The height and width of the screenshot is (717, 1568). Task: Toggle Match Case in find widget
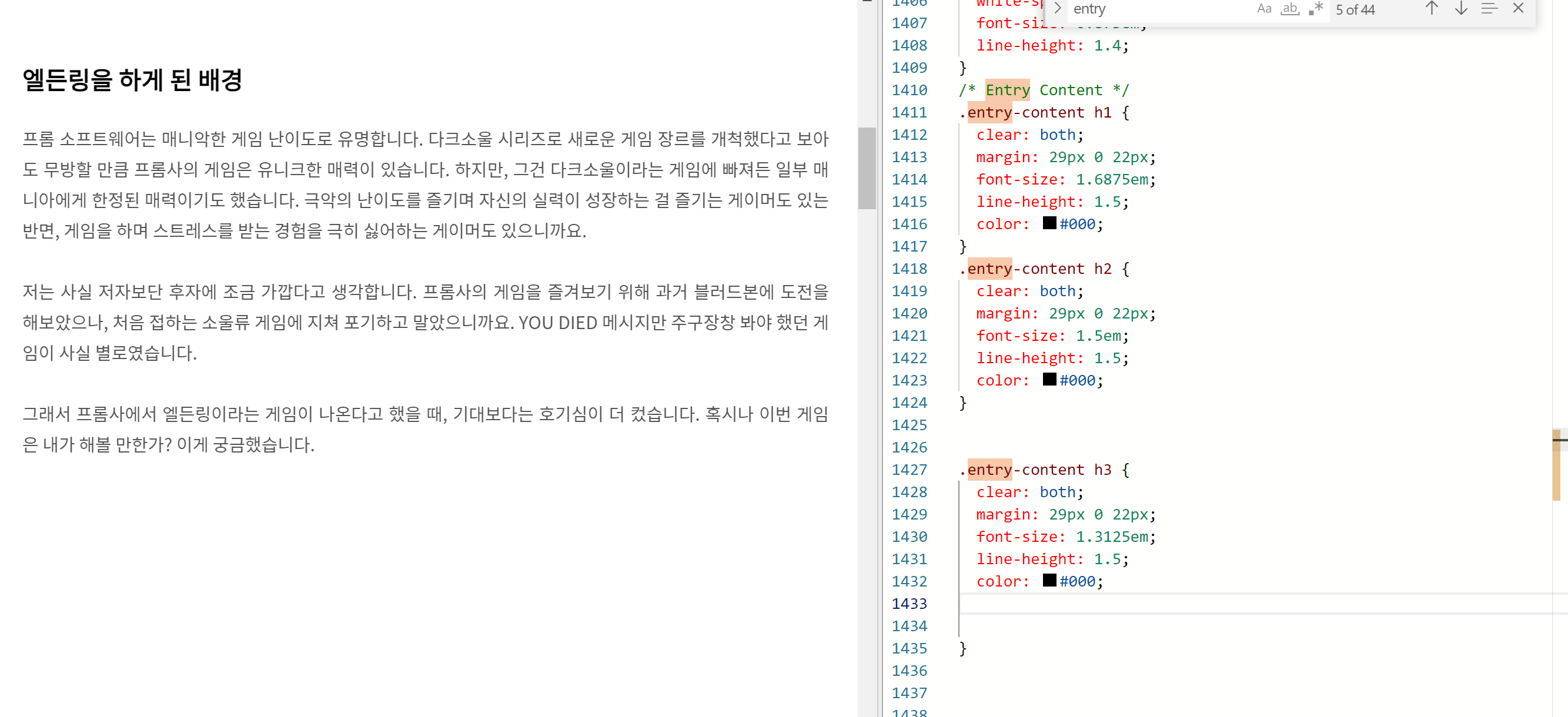click(x=1263, y=8)
